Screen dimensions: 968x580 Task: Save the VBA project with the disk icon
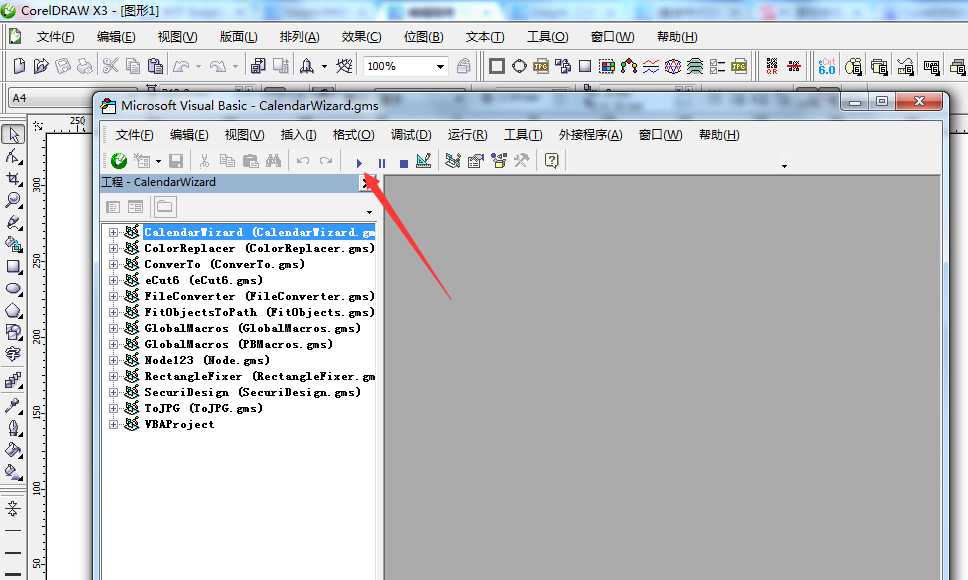pos(176,161)
